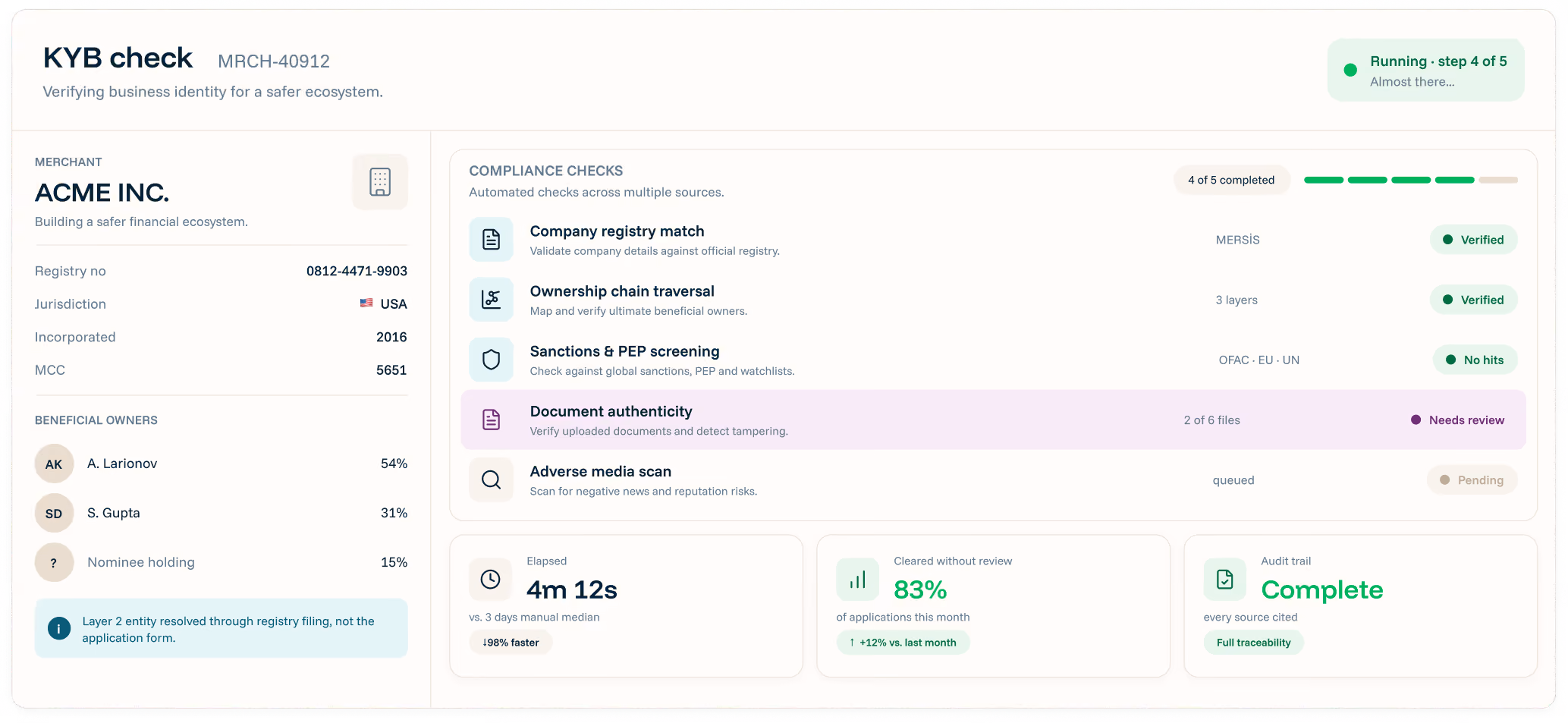Open the Running step 4 of 5 status

click(1425, 71)
